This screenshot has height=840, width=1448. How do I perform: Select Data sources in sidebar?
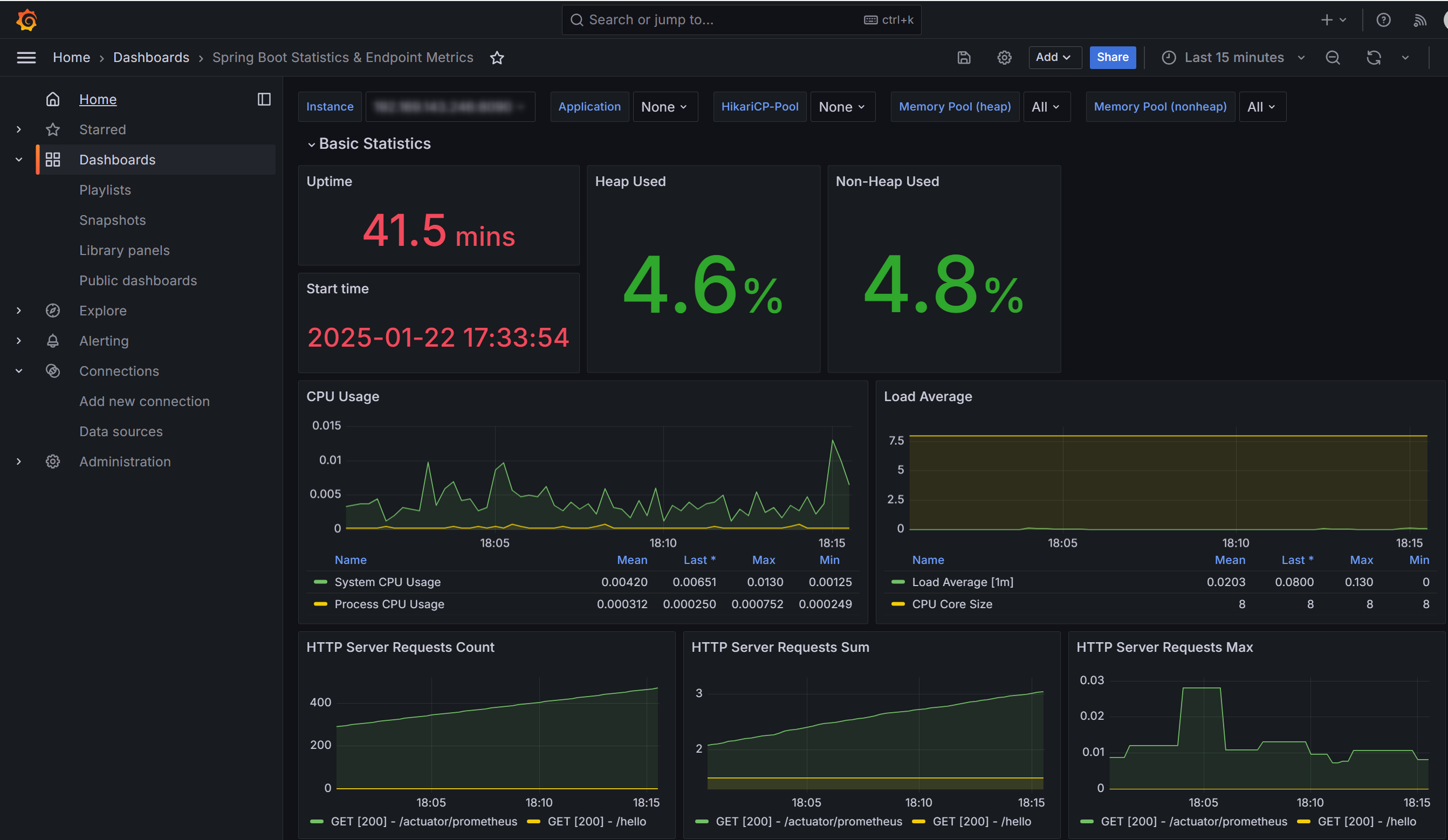pyautogui.click(x=121, y=431)
